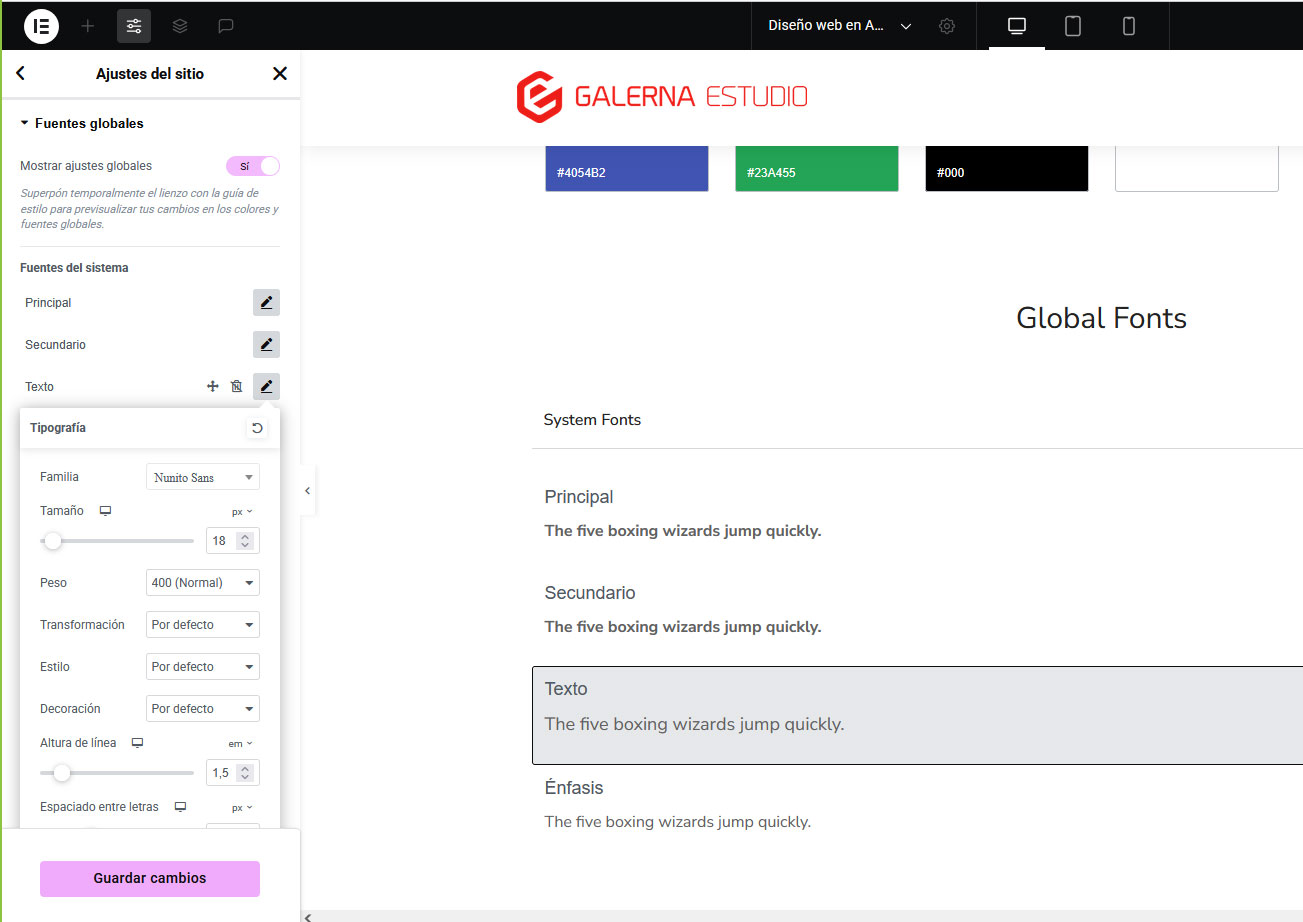Image resolution: width=1303 pixels, height=922 pixels.
Task: Open the Transformación dropdown
Action: click(202, 625)
